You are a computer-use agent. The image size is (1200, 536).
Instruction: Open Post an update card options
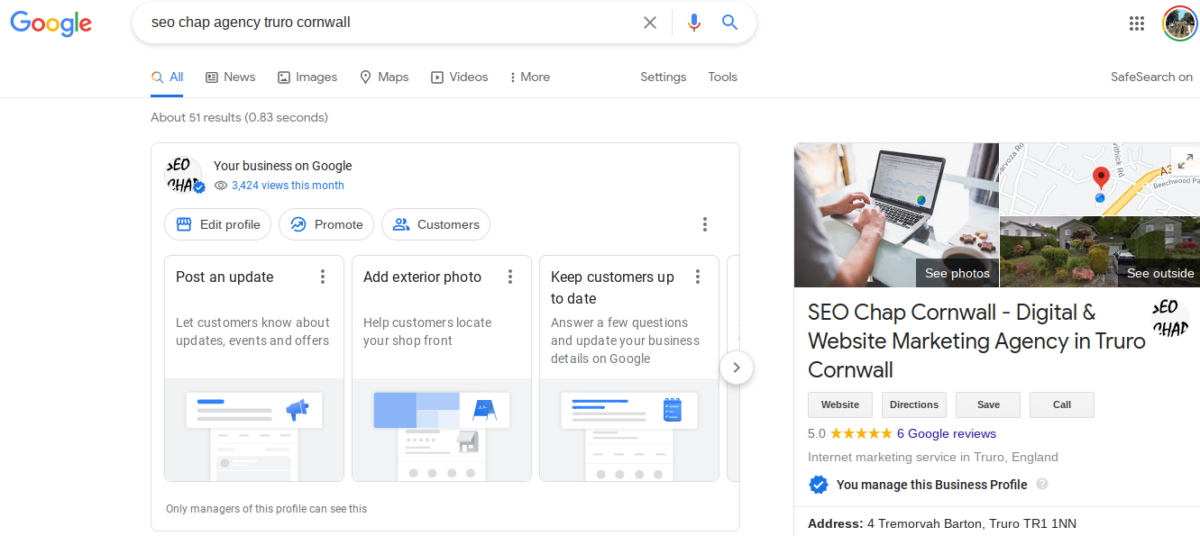click(322, 277)
